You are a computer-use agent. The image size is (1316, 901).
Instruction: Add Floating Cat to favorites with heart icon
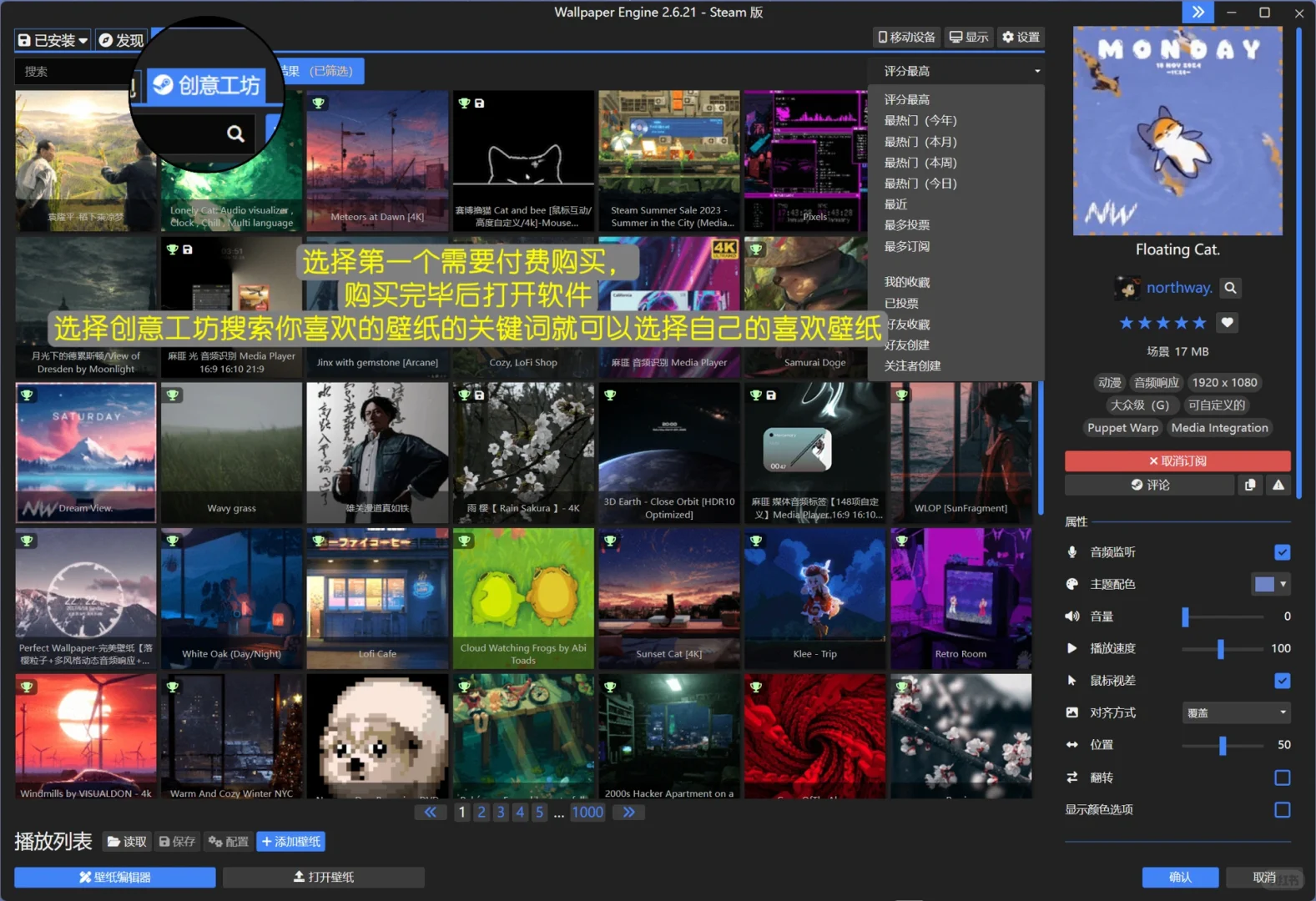[1227, 323]
